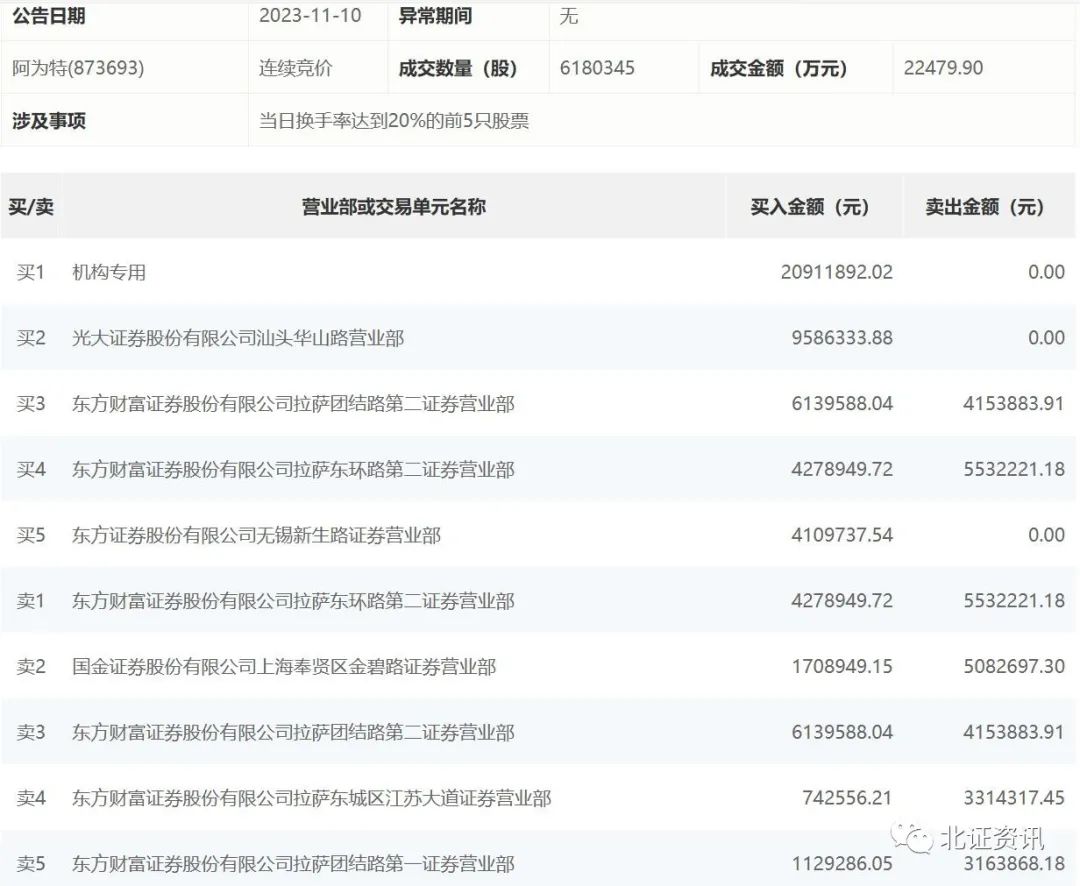Select 0.00 sell amount in 买1 row
The width and height of the screenshot is (1080, 886).
click(1046, 272)
